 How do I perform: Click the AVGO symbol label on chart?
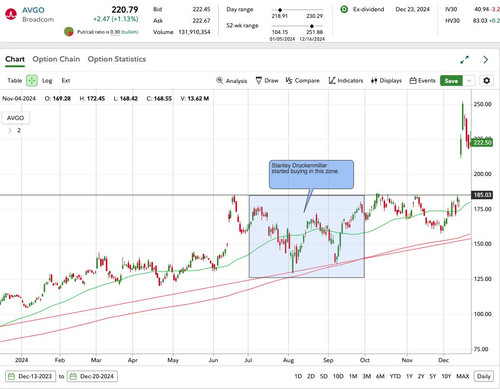point(15,118)
